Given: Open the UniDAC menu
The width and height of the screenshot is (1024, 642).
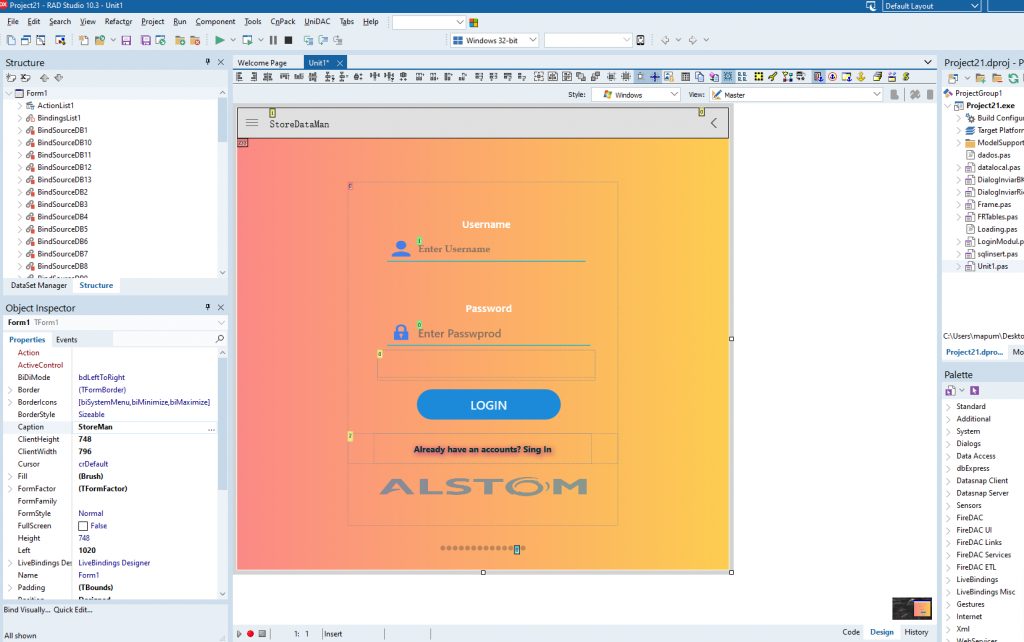Looking at the screenshot, I should (x=317, y=22).
